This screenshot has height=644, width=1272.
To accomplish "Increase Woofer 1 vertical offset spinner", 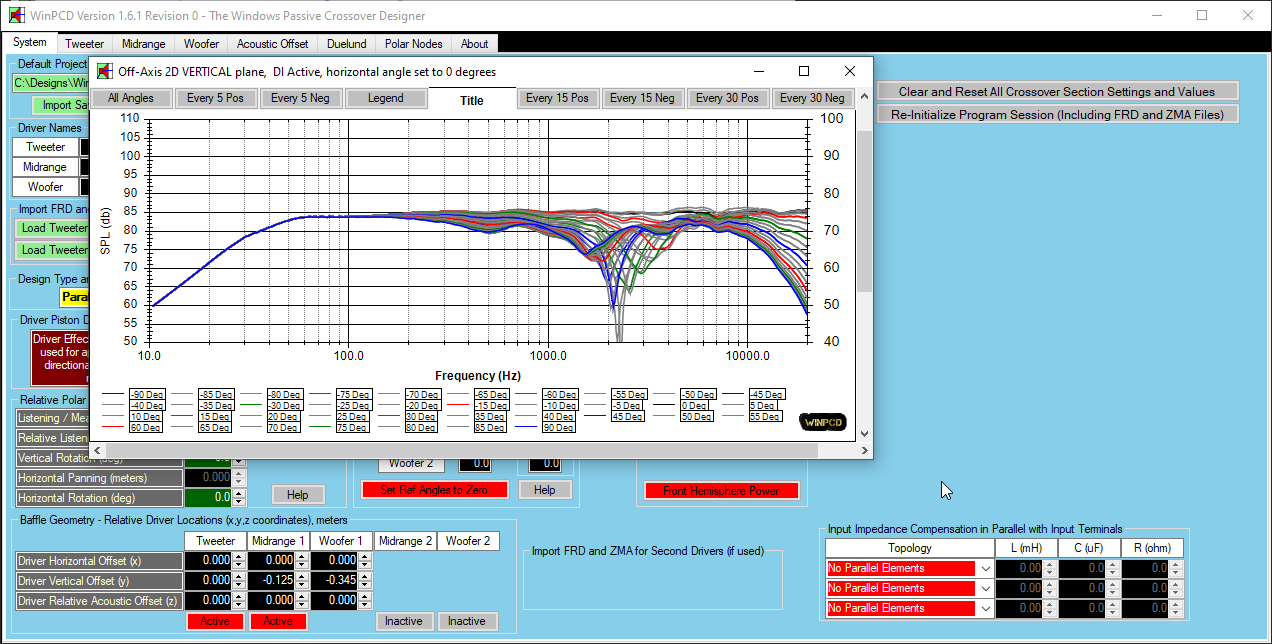I will point(364,576).
